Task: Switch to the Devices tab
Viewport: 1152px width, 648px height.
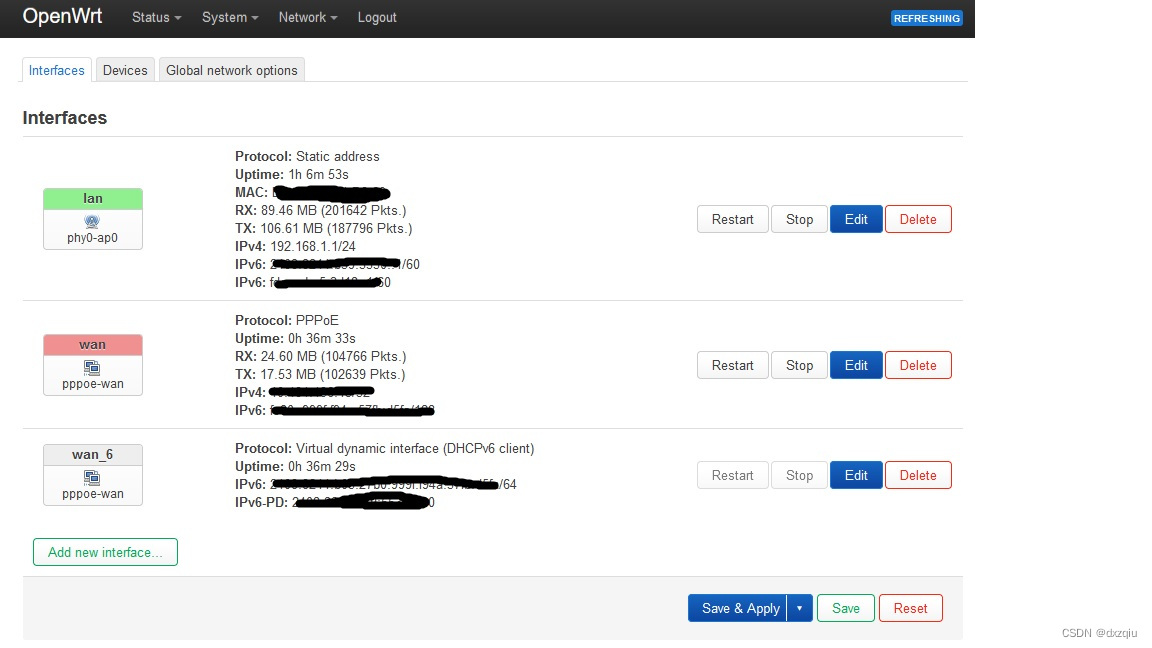Action: 125,71
